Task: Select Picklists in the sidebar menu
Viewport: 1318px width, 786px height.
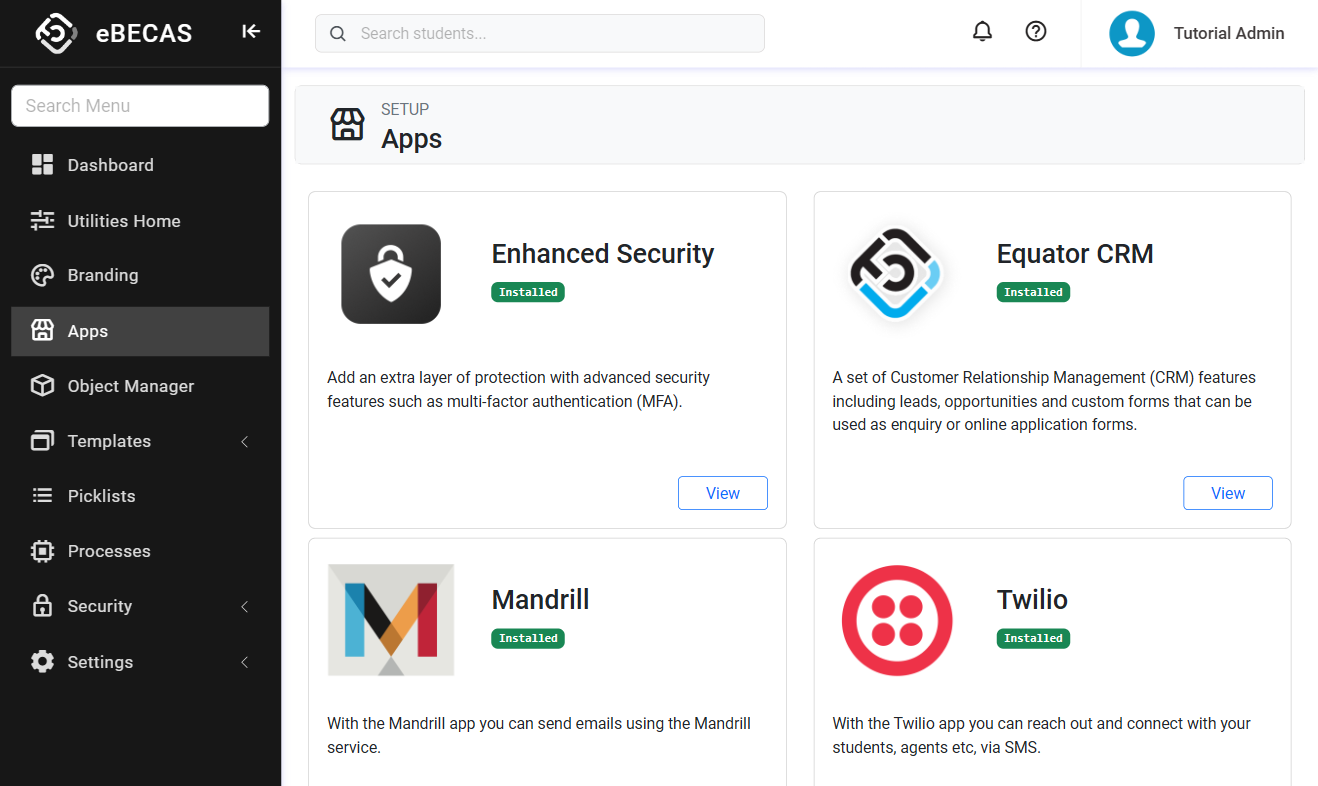Action: (101, 496)
